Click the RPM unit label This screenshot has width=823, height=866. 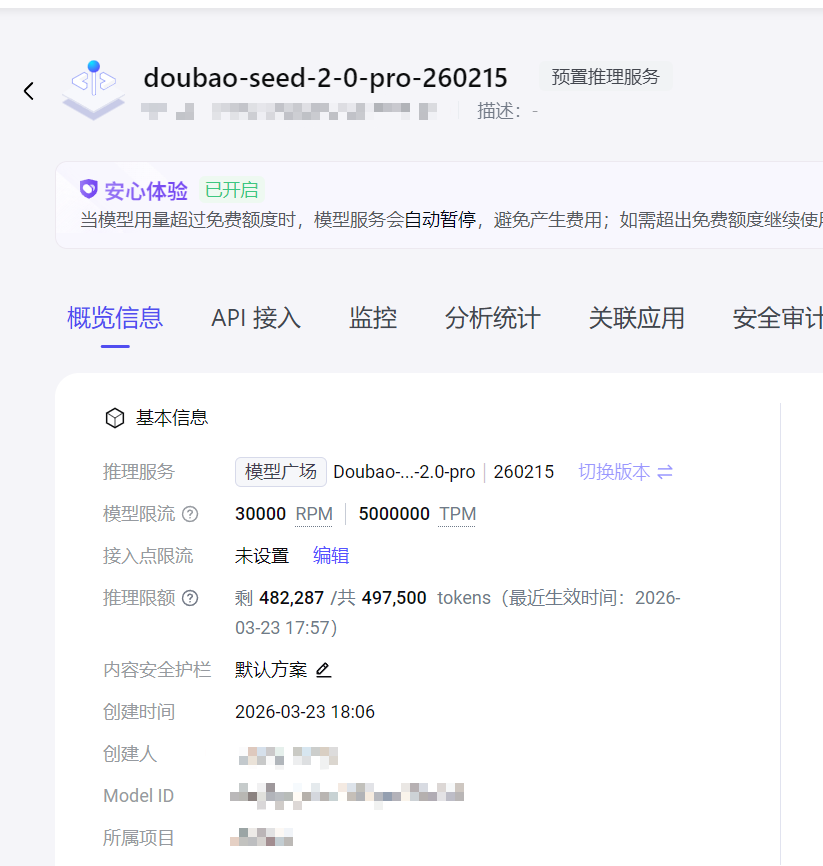coord(314,514)
